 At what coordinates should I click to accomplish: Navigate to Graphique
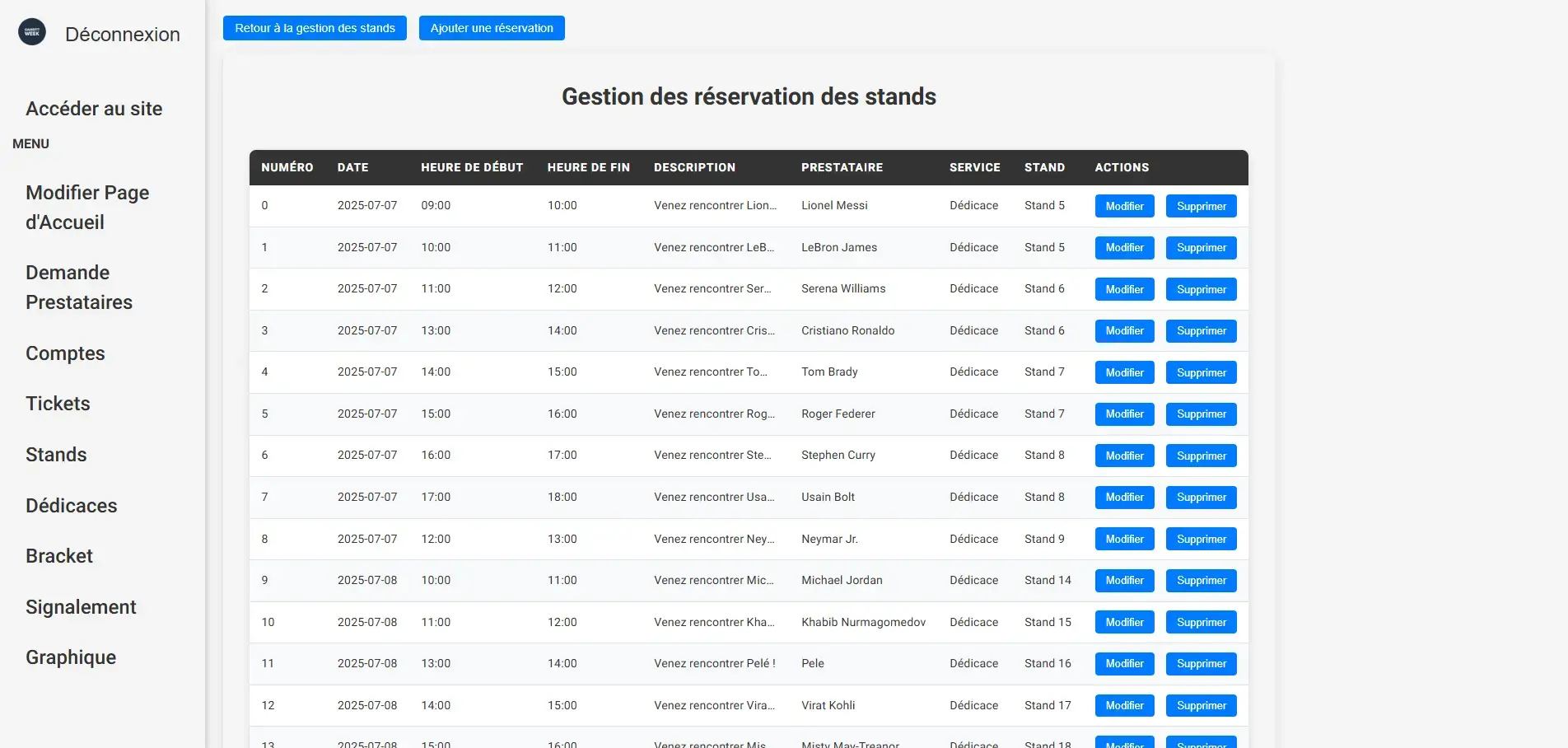(70, 657)
